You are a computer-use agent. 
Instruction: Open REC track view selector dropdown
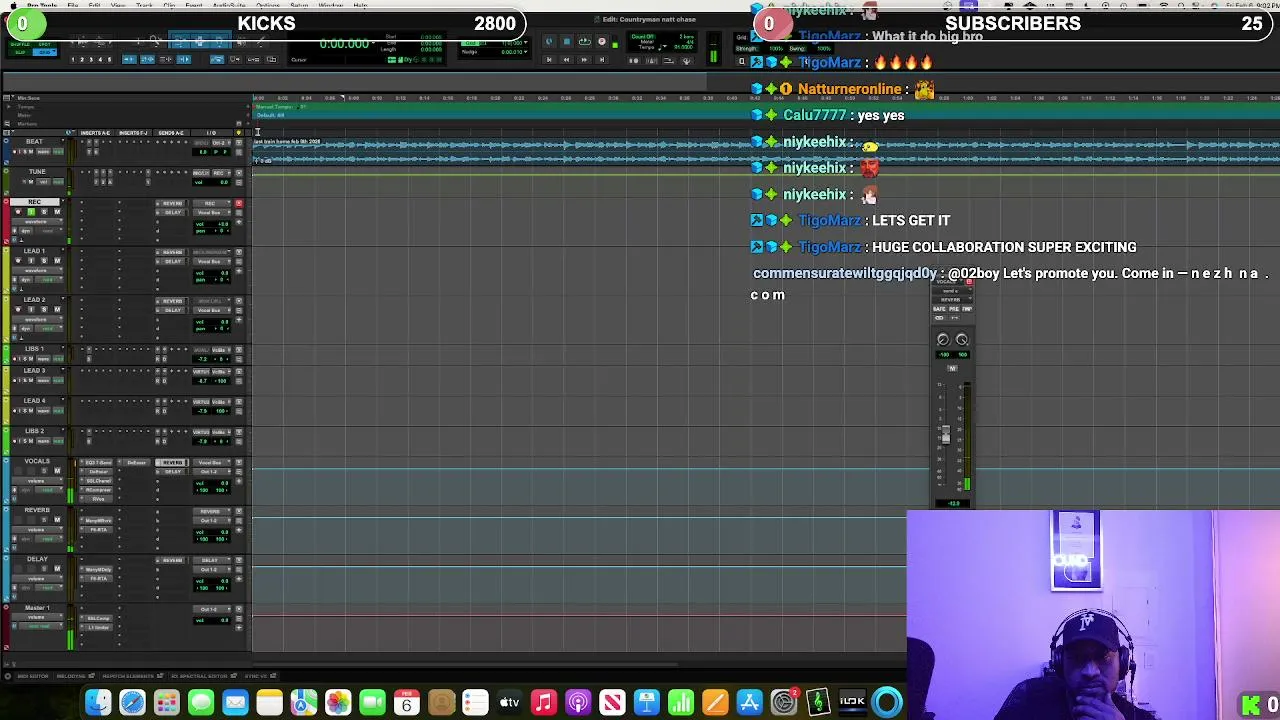(x=37, y=222)
